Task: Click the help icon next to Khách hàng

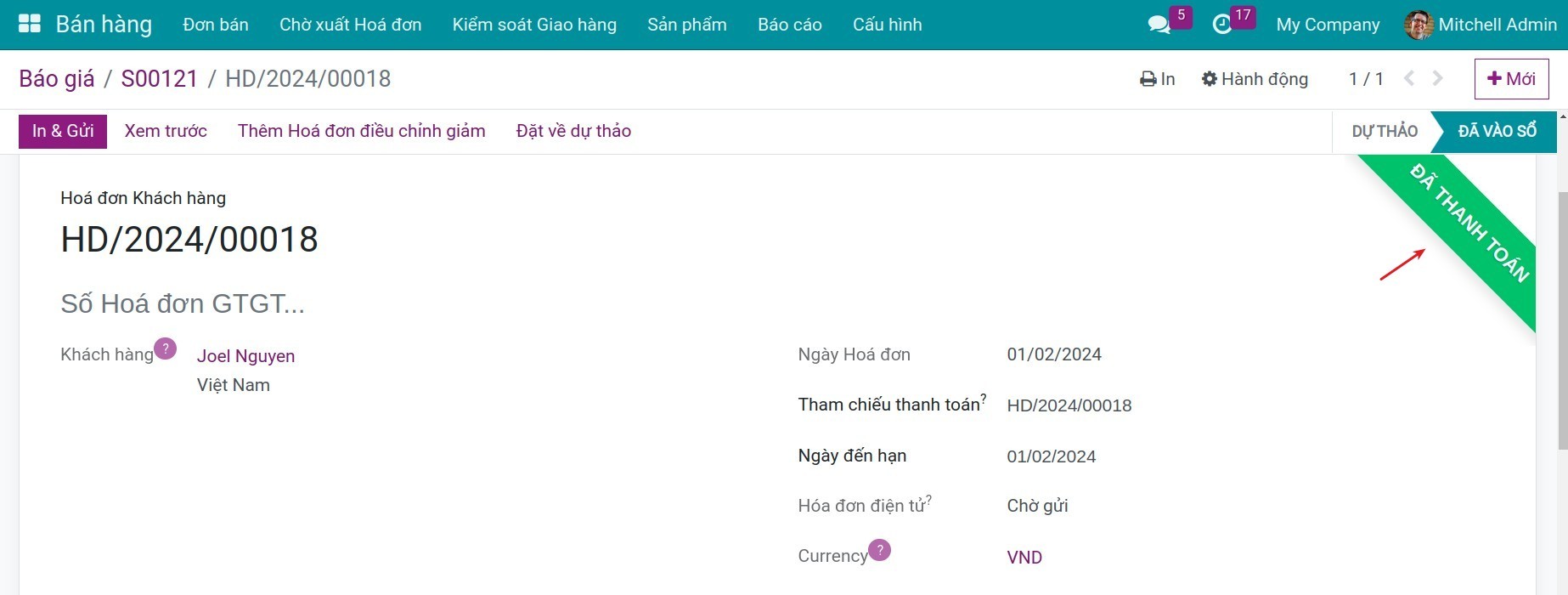Action: [166, 348]
